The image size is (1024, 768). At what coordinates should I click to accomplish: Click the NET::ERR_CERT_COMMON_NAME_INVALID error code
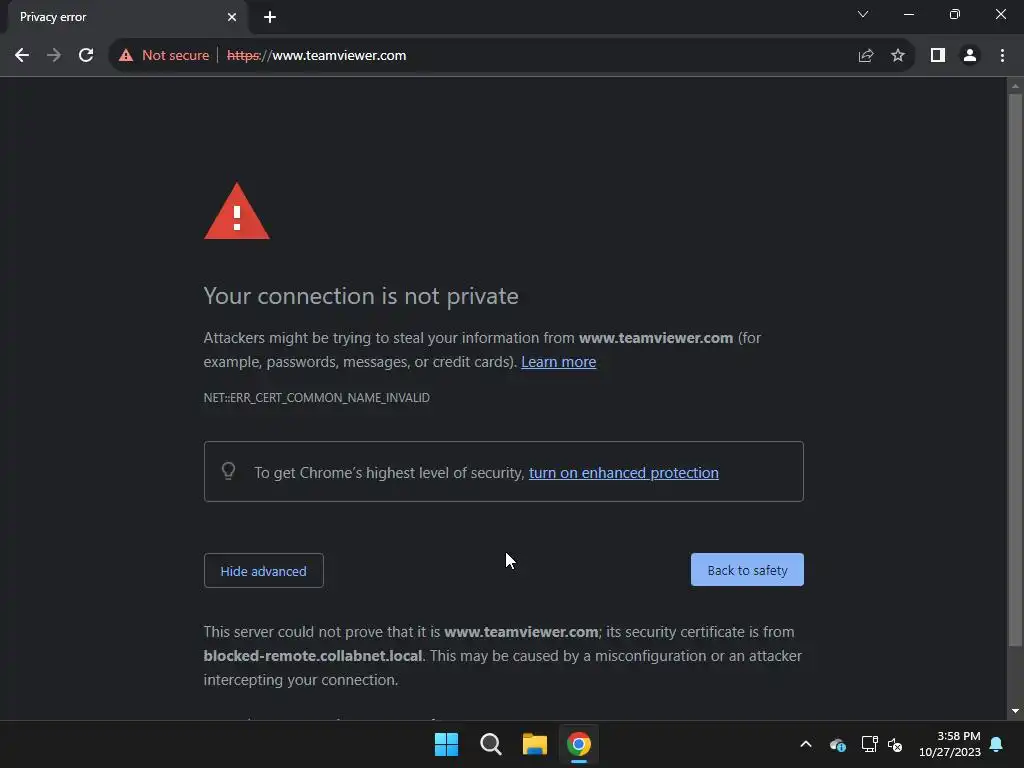(317, 398)
